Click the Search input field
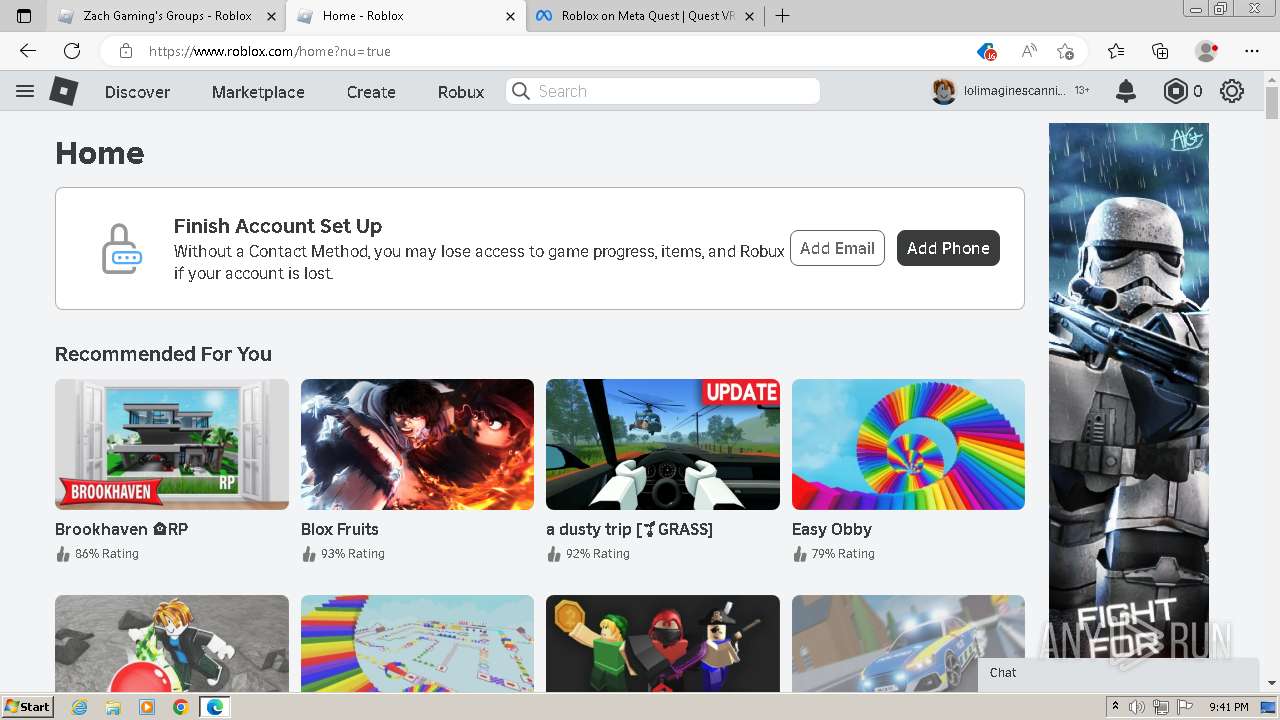Image resolution: width=1280 pixels, height=720 pixels. (663, 91)
